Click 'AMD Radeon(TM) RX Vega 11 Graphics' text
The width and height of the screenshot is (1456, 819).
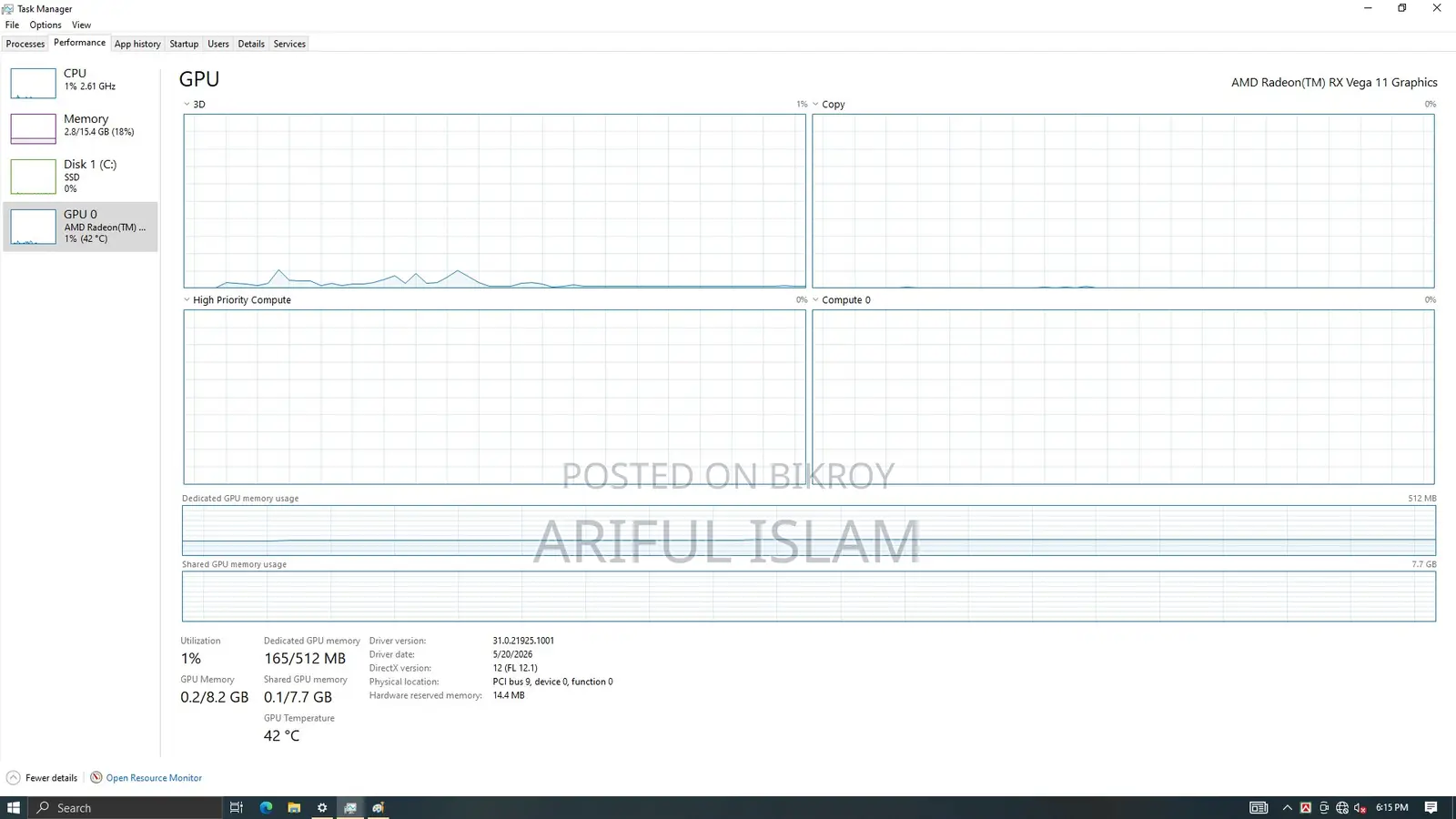[1334, 82]
